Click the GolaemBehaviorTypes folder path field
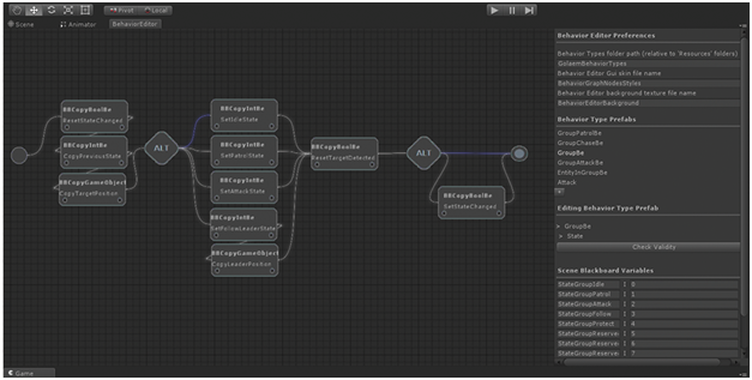The width and height of the screenshot is (752, 380). (x=648, y=63)
